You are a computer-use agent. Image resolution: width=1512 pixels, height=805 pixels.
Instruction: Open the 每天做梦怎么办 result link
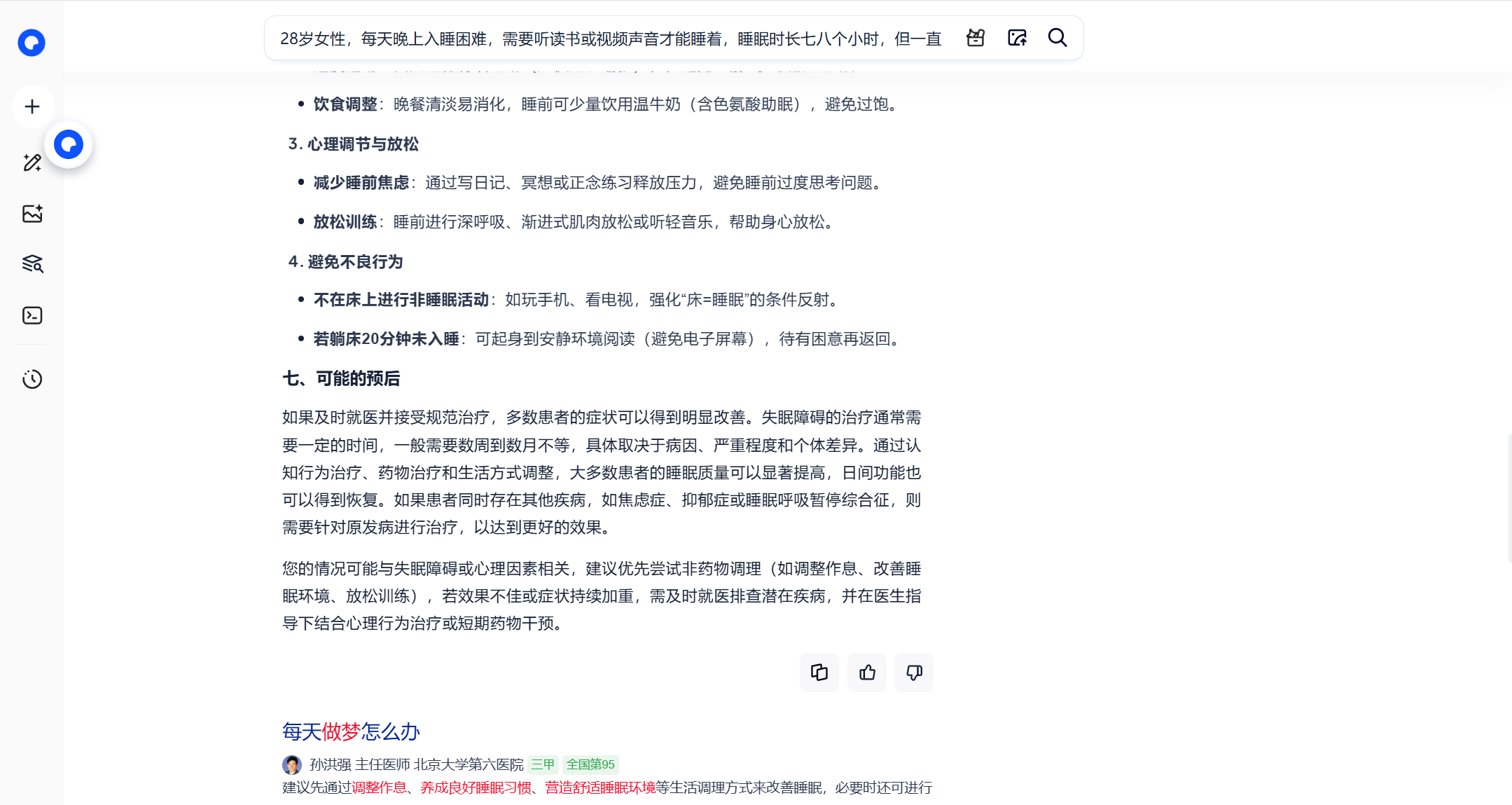[351, 731]
